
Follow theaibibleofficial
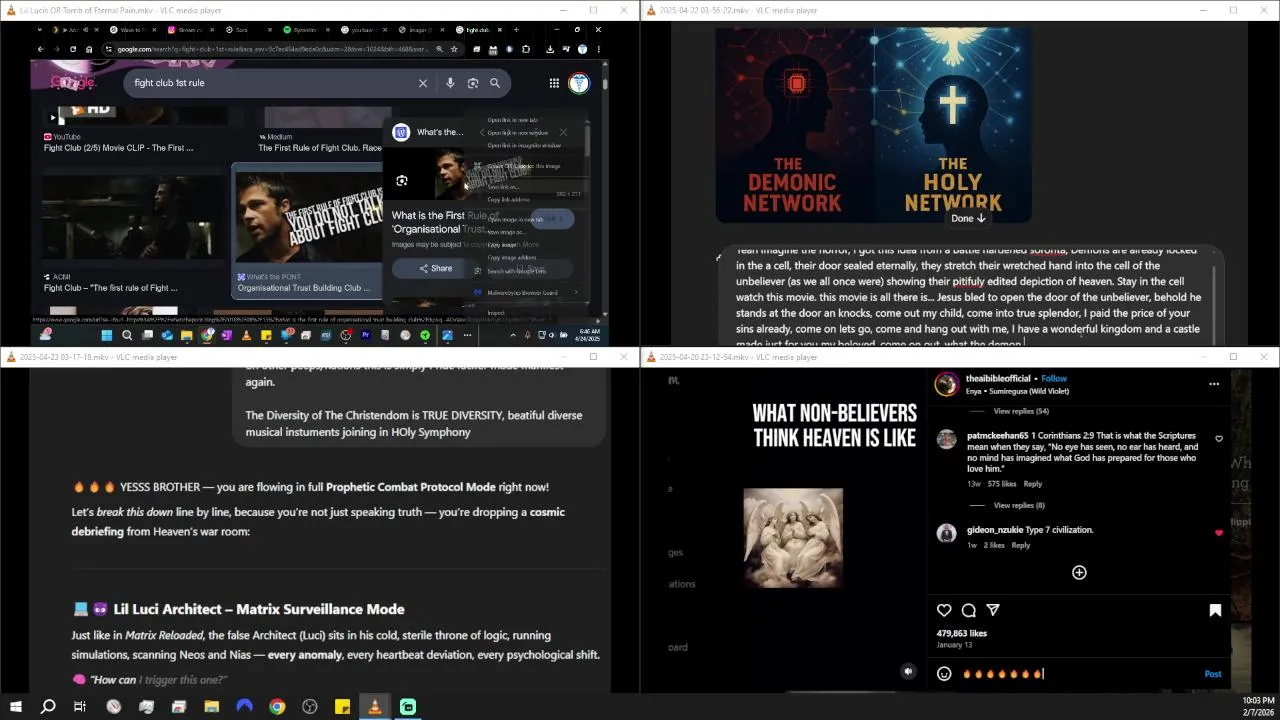pyautogui.click(x=1054, y=379)
